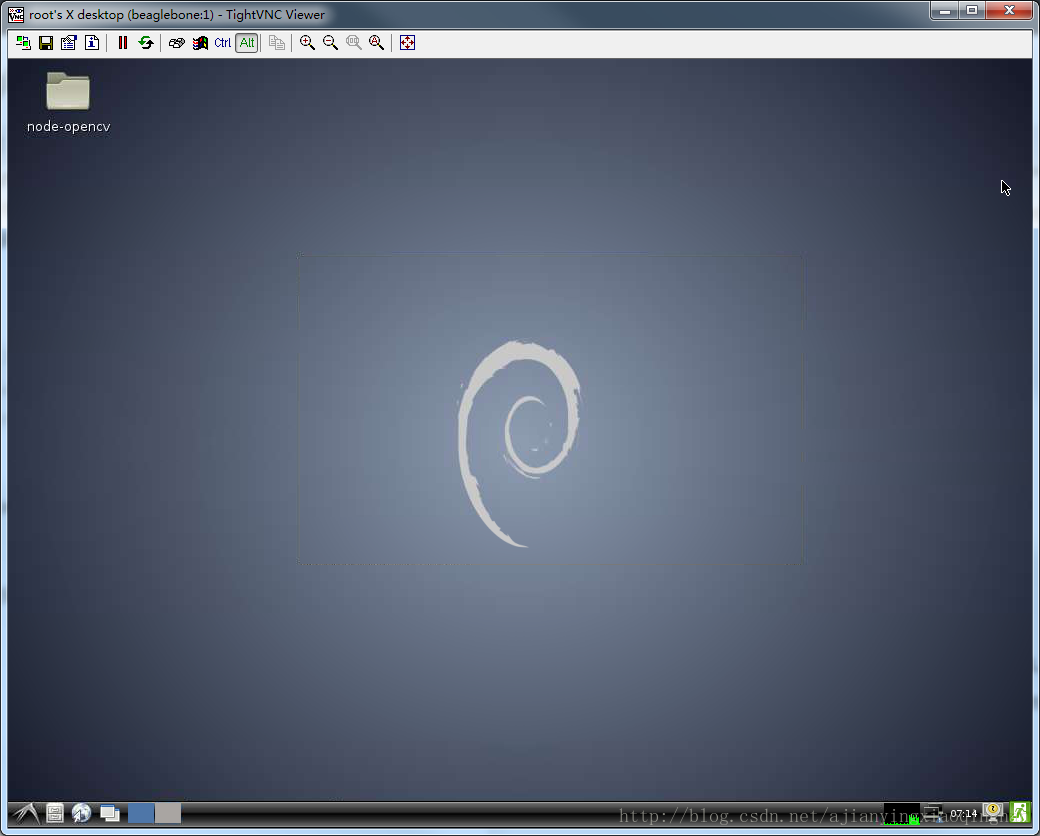Image resolution: width=1040 pixels, height=836 pixels.
Task: Click the iconify all windows panel icon
Action: point(110,813)
